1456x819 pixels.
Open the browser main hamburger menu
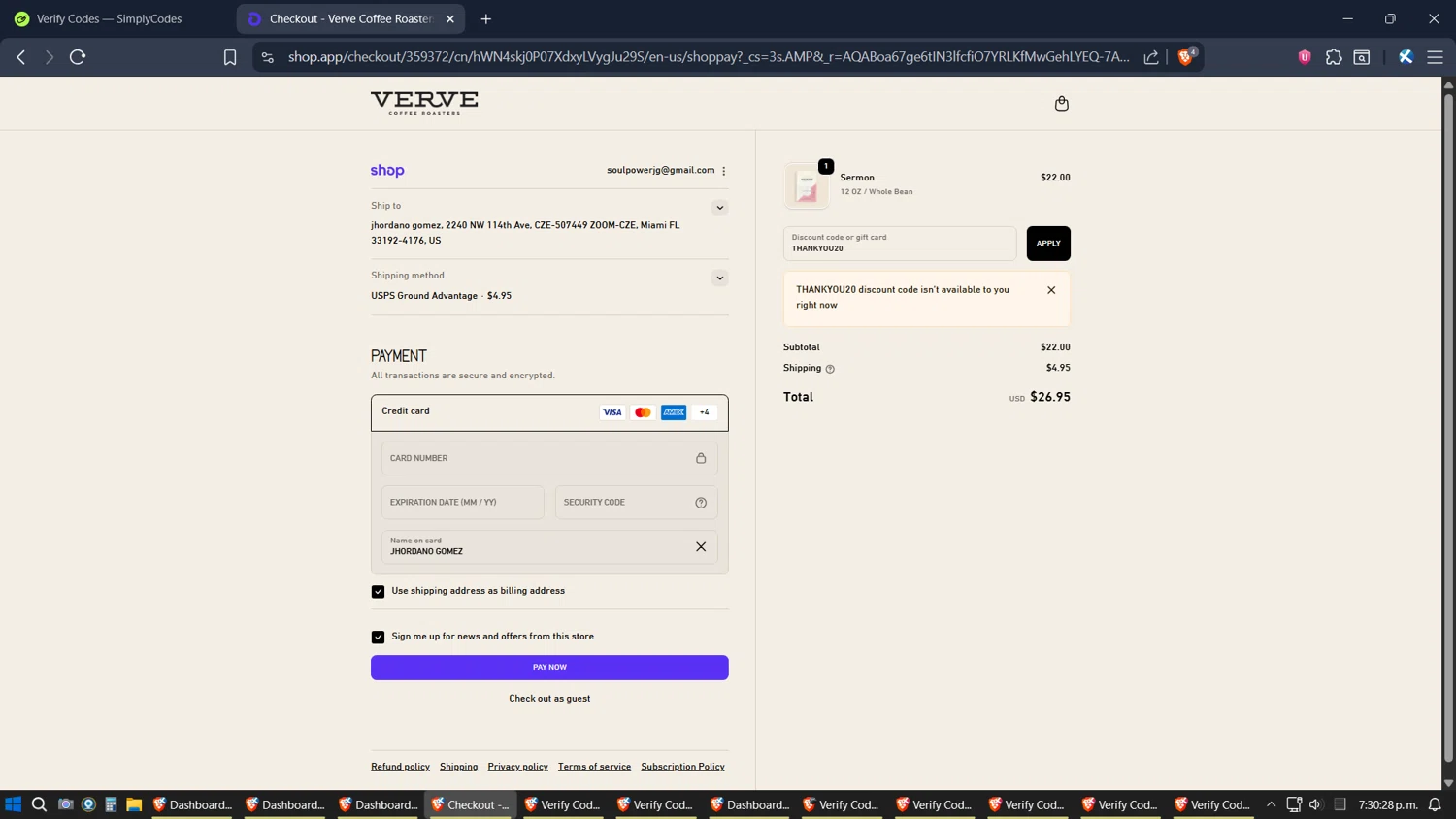click(x=1435, y=57)
